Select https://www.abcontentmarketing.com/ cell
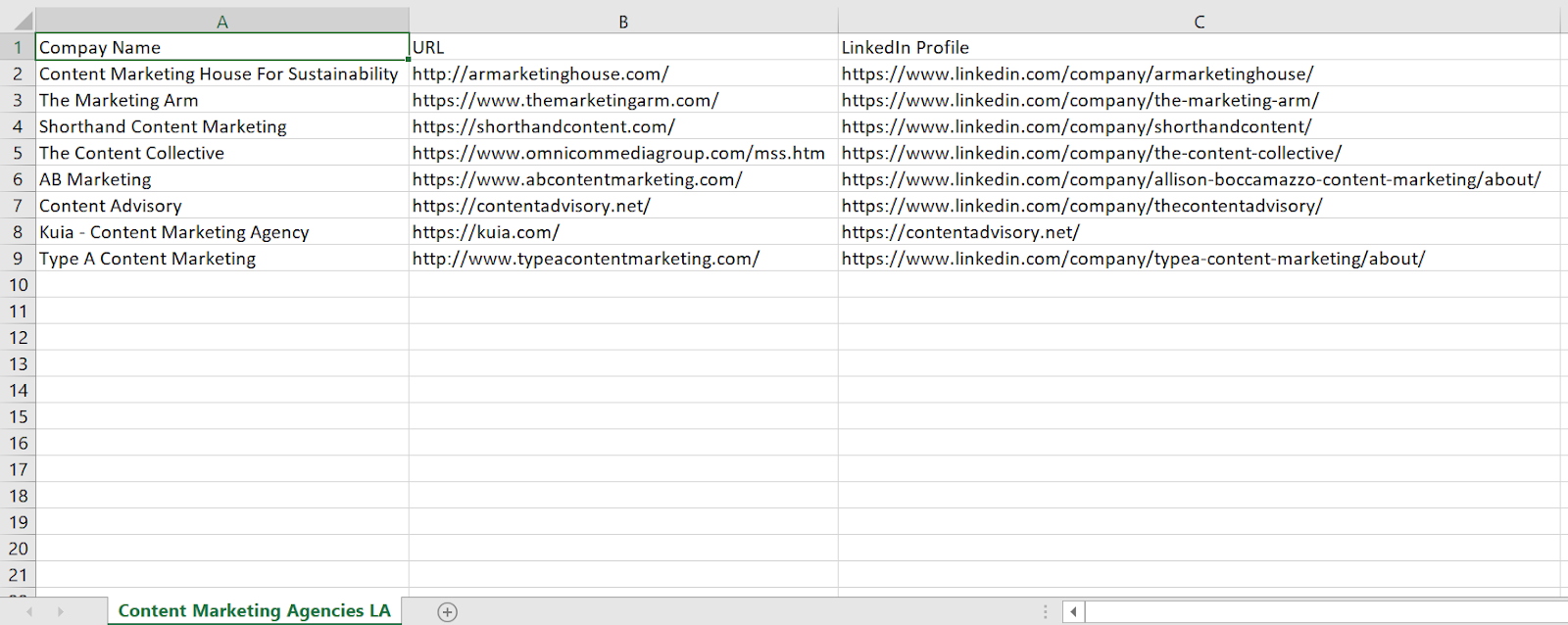The height and width of the screenshot is (625, 1568). [x=623, y=179]
